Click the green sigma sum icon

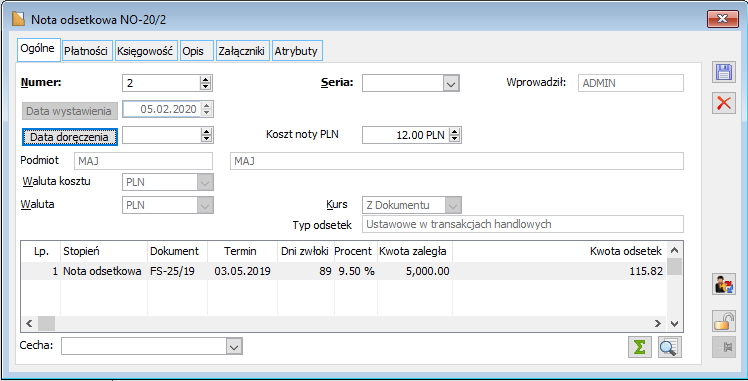click(640, 347)
